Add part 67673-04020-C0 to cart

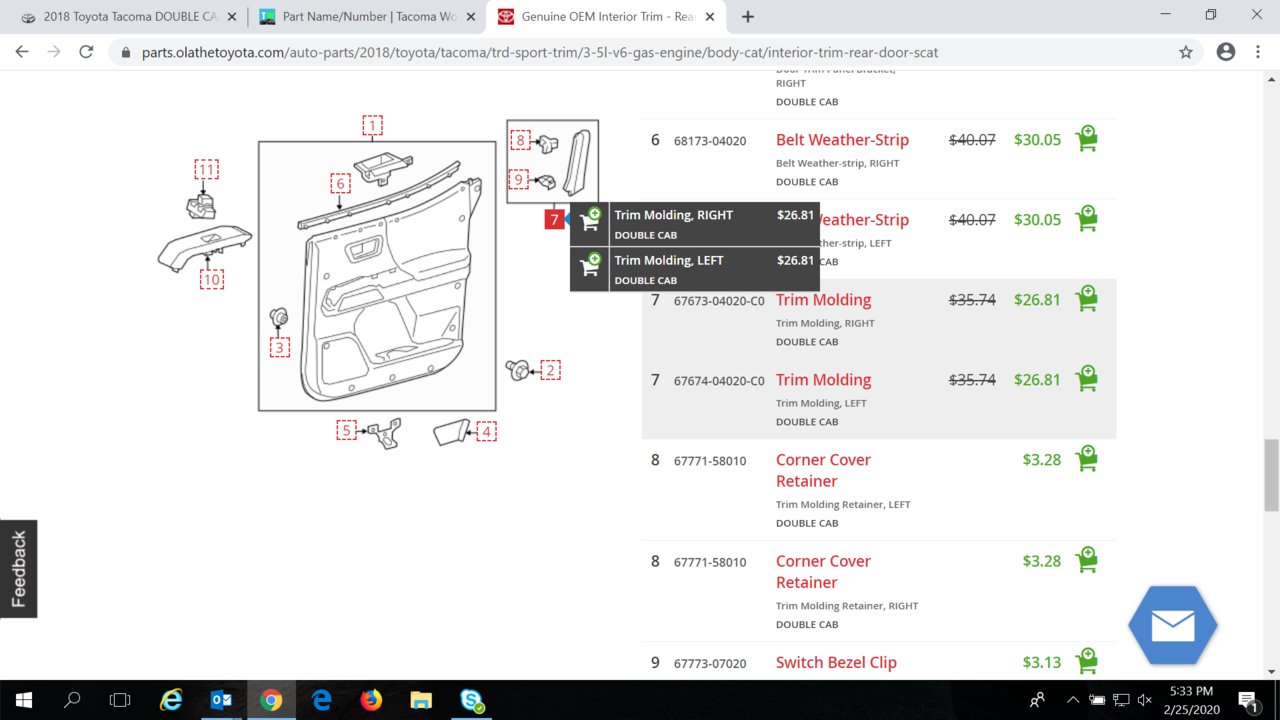tap(1086, 298)
